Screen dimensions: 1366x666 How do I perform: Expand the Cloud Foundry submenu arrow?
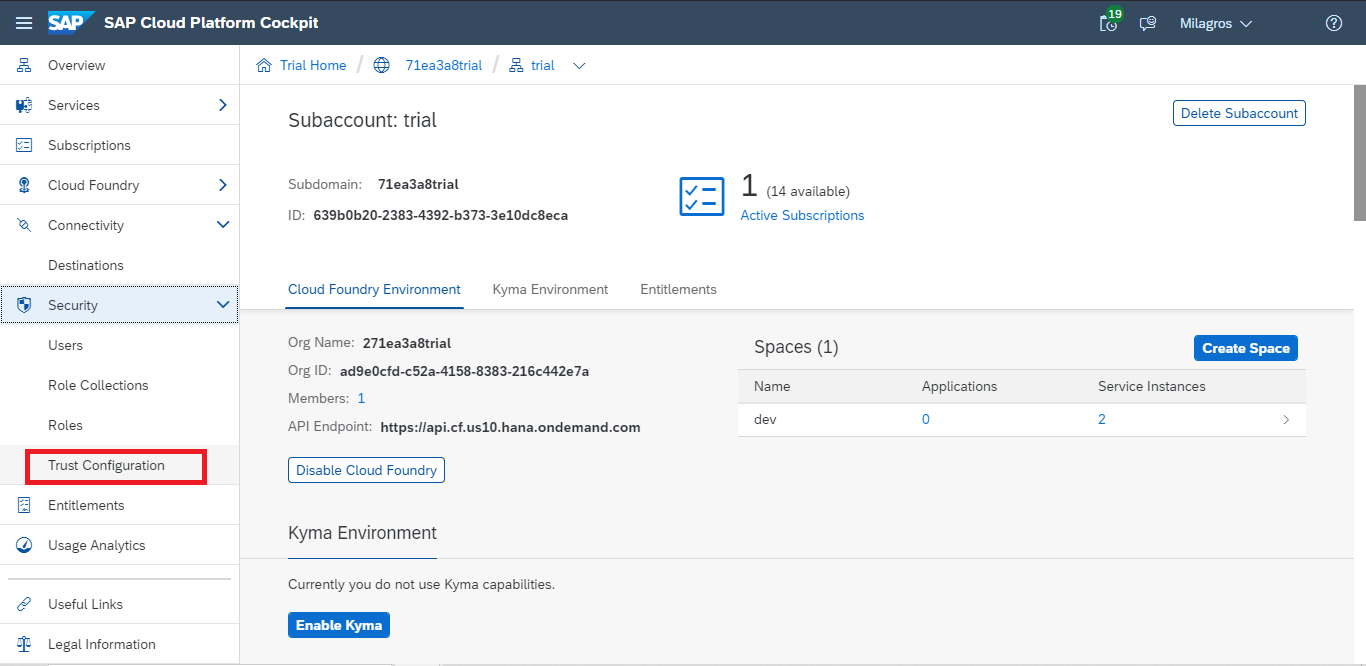click(223, 185)
